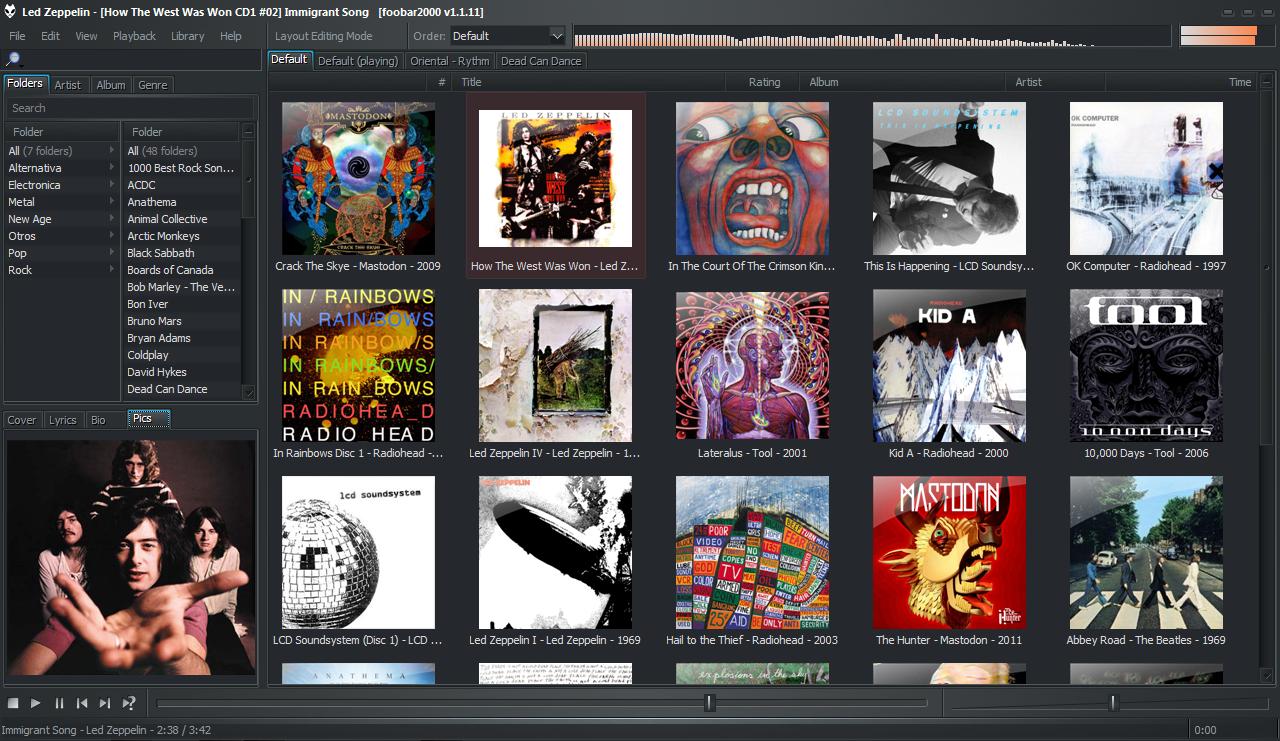Play a random track button
This screenshot has height=741, width=1280.
point(128,704)
